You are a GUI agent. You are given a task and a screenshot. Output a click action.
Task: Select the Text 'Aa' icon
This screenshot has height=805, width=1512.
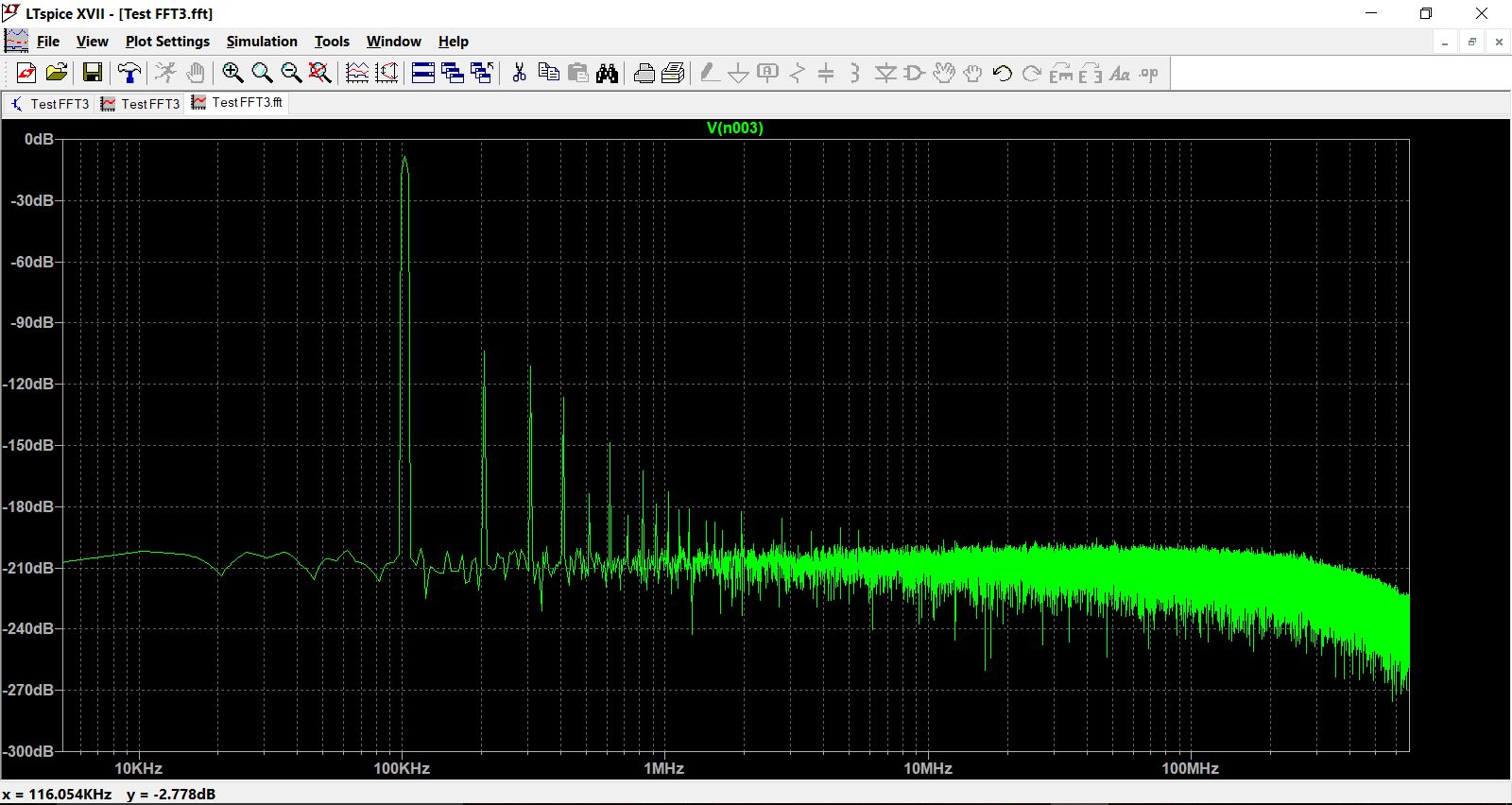(x=1120, y=73)
